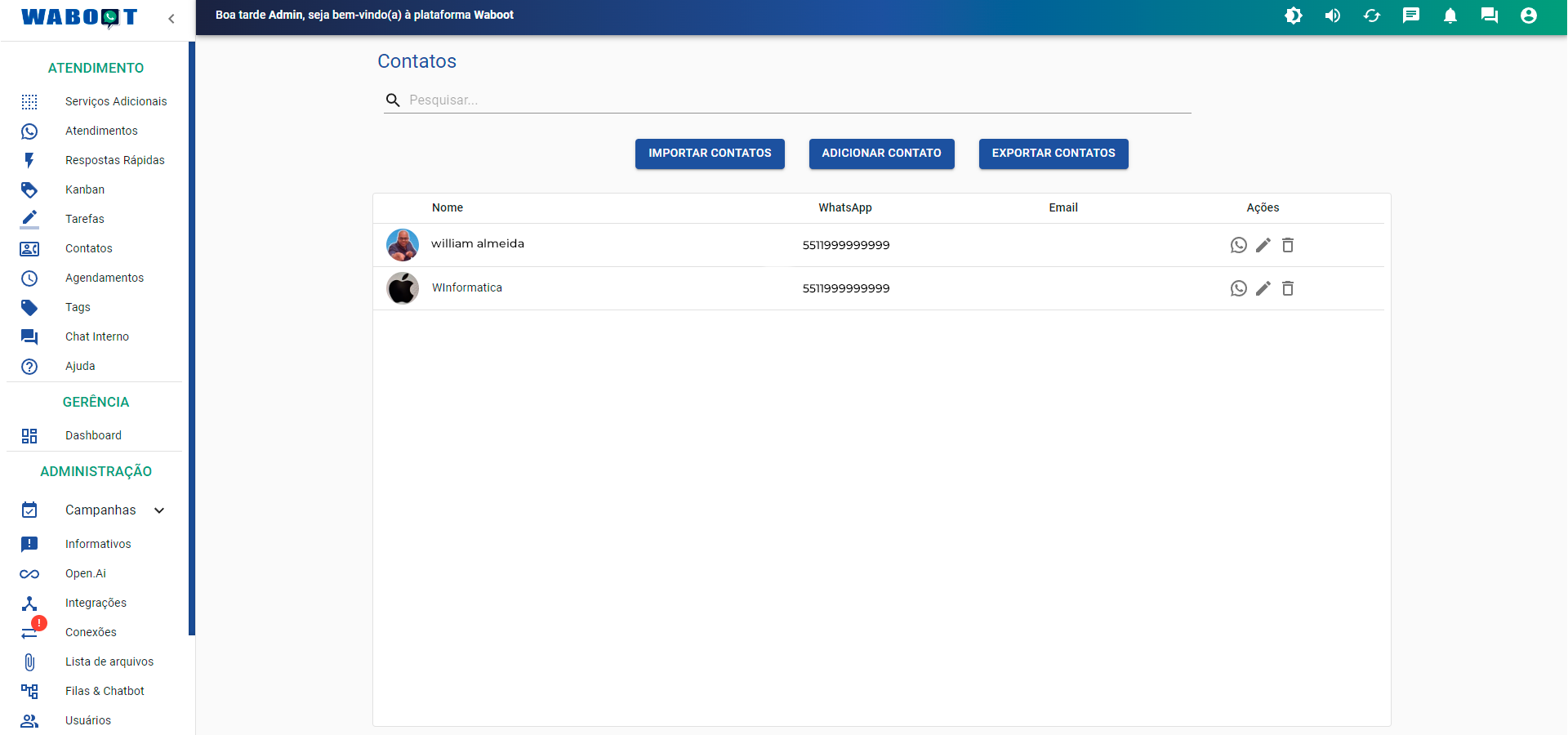Viewport: 1568px width, 735px height.
Task: Click the william almeida contact name
Action: coord(478,243)
